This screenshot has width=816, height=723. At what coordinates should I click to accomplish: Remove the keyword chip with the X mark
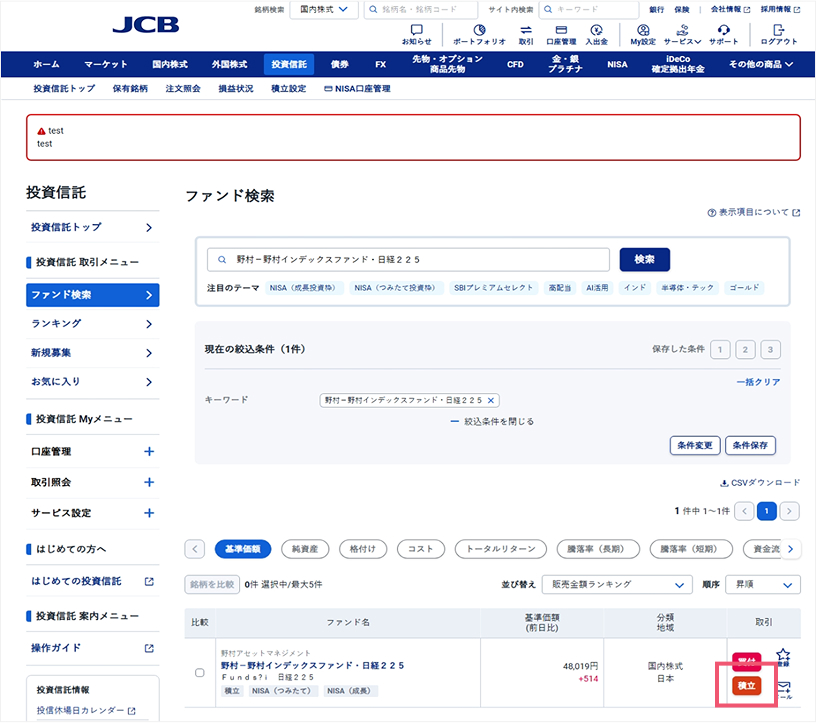tap(491, 398)
